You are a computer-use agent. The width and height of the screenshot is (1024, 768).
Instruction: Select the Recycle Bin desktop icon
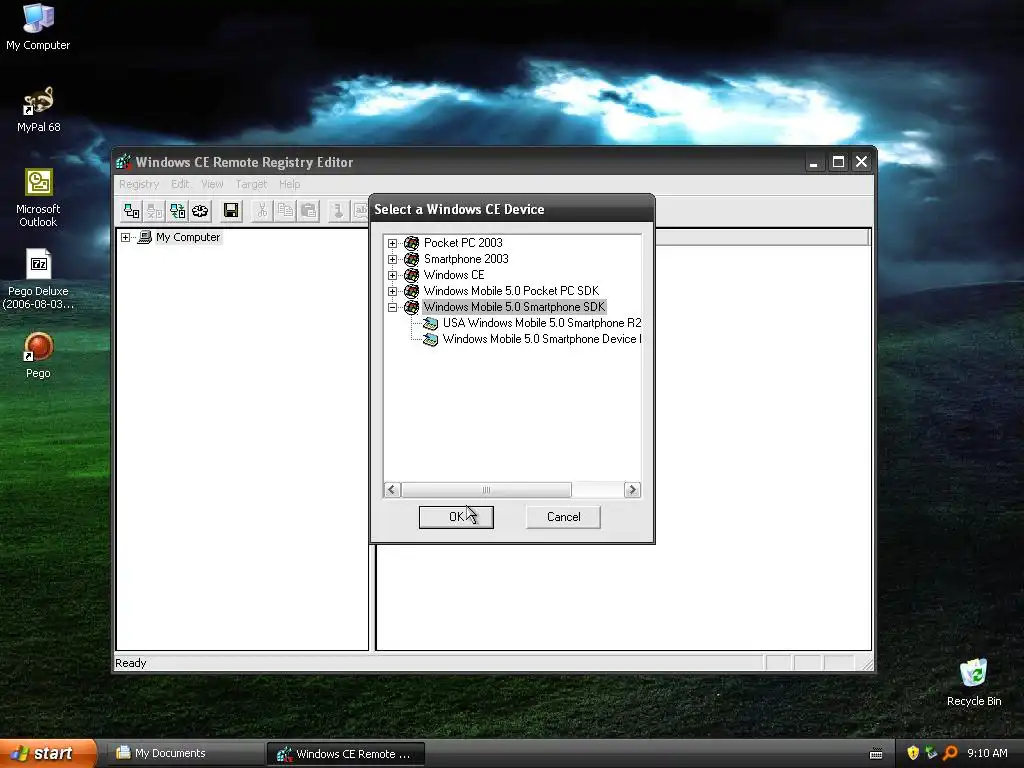pos(973,673)
